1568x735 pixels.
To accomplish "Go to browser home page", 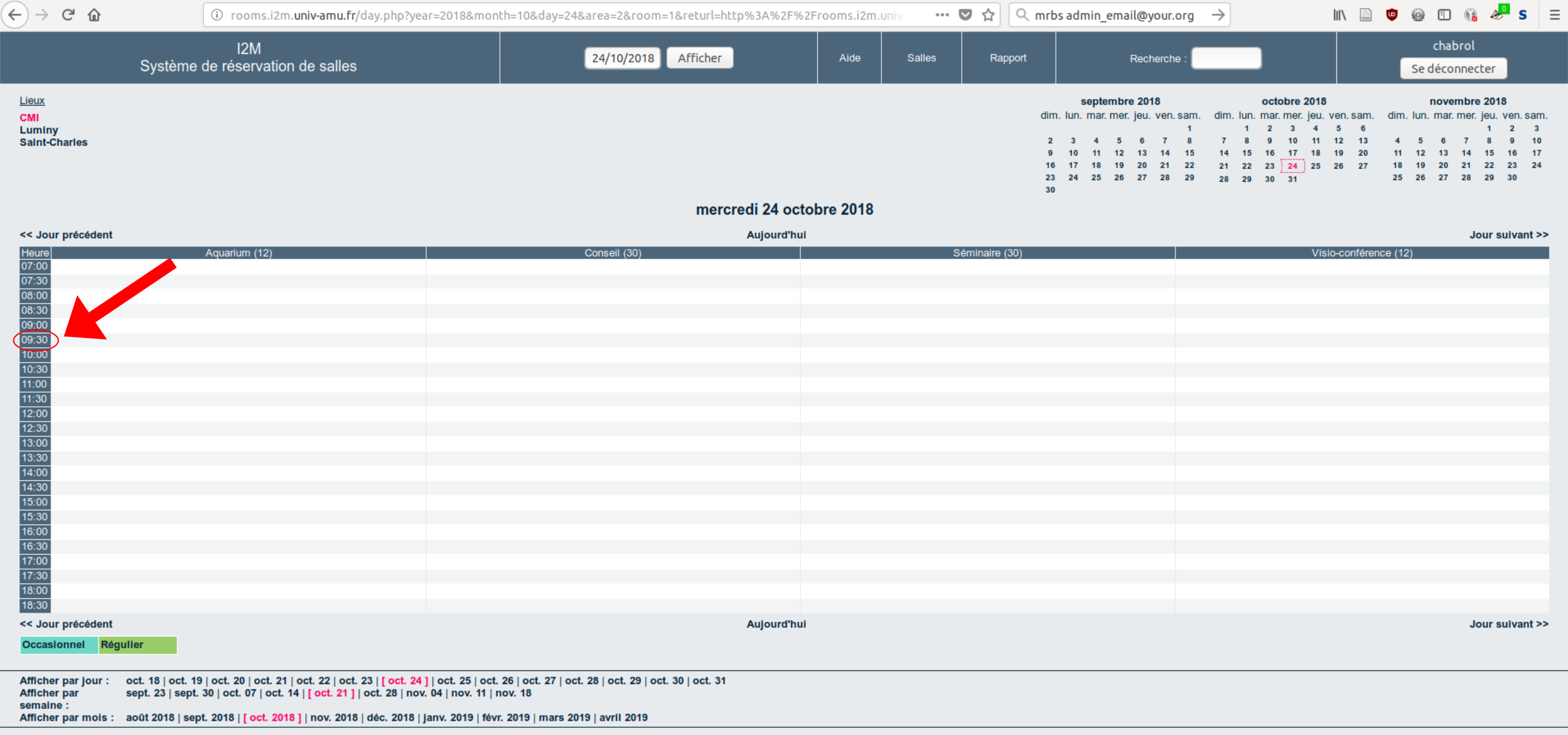I will [x=94, y=15].
